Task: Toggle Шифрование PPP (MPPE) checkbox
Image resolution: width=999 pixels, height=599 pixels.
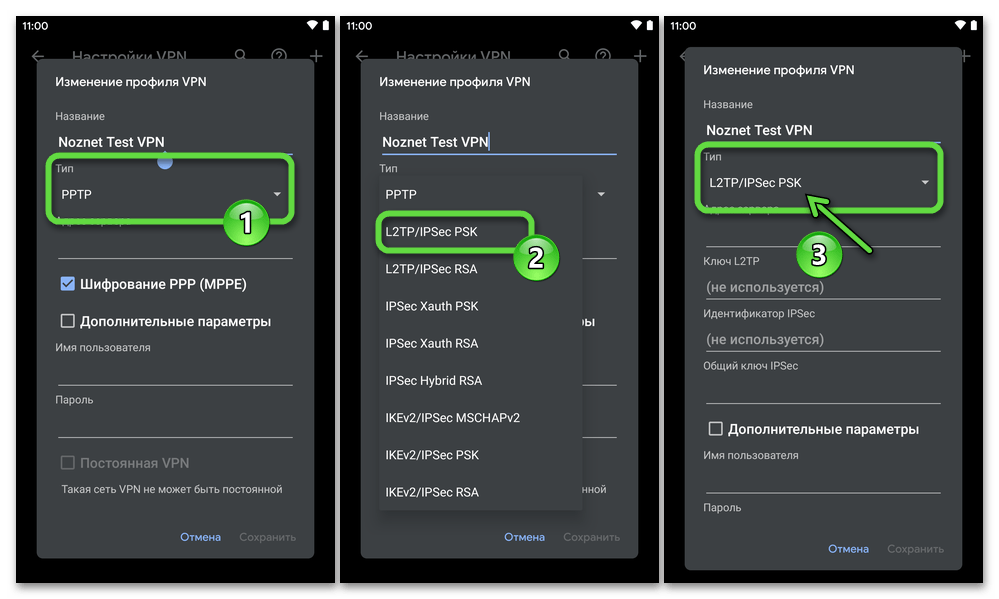Action: coord(68,284)
